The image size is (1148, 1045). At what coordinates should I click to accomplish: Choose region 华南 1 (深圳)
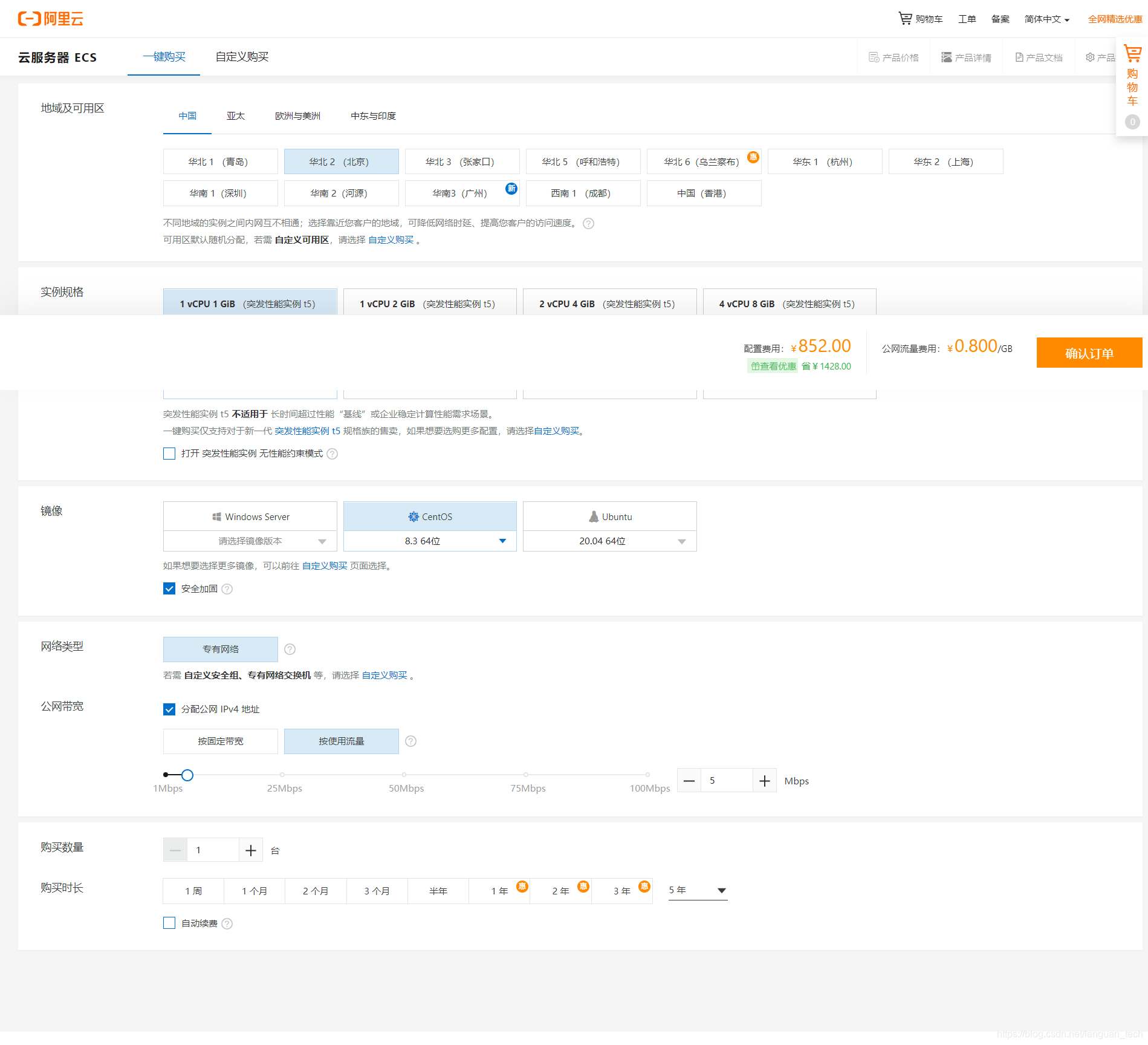pos(221,194)
